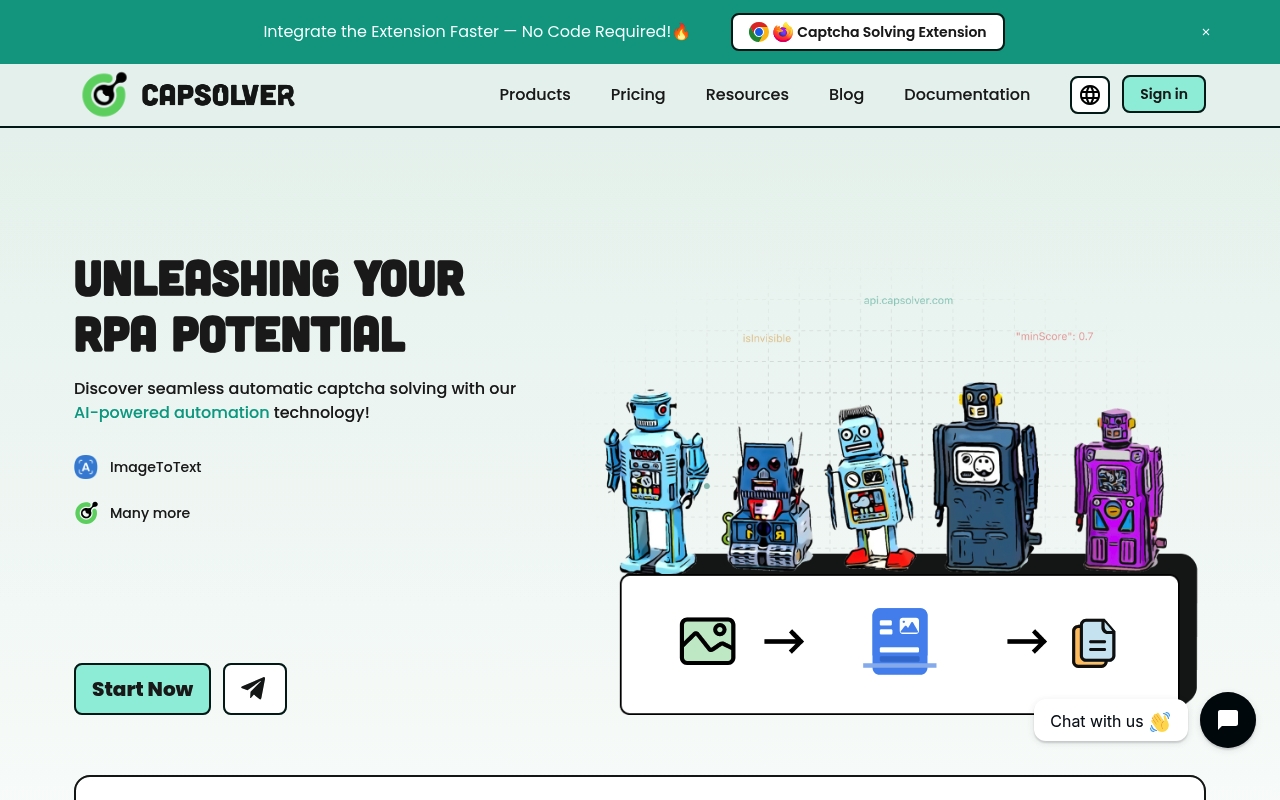Click the isInvisible label
1280x800 pixels.
[767, 338]
